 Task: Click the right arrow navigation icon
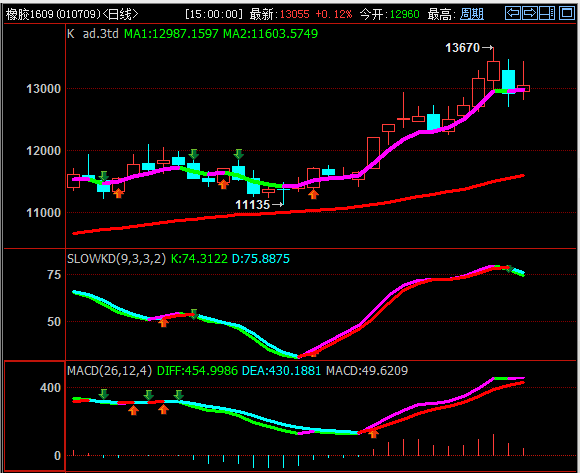[x=530, y=13]
